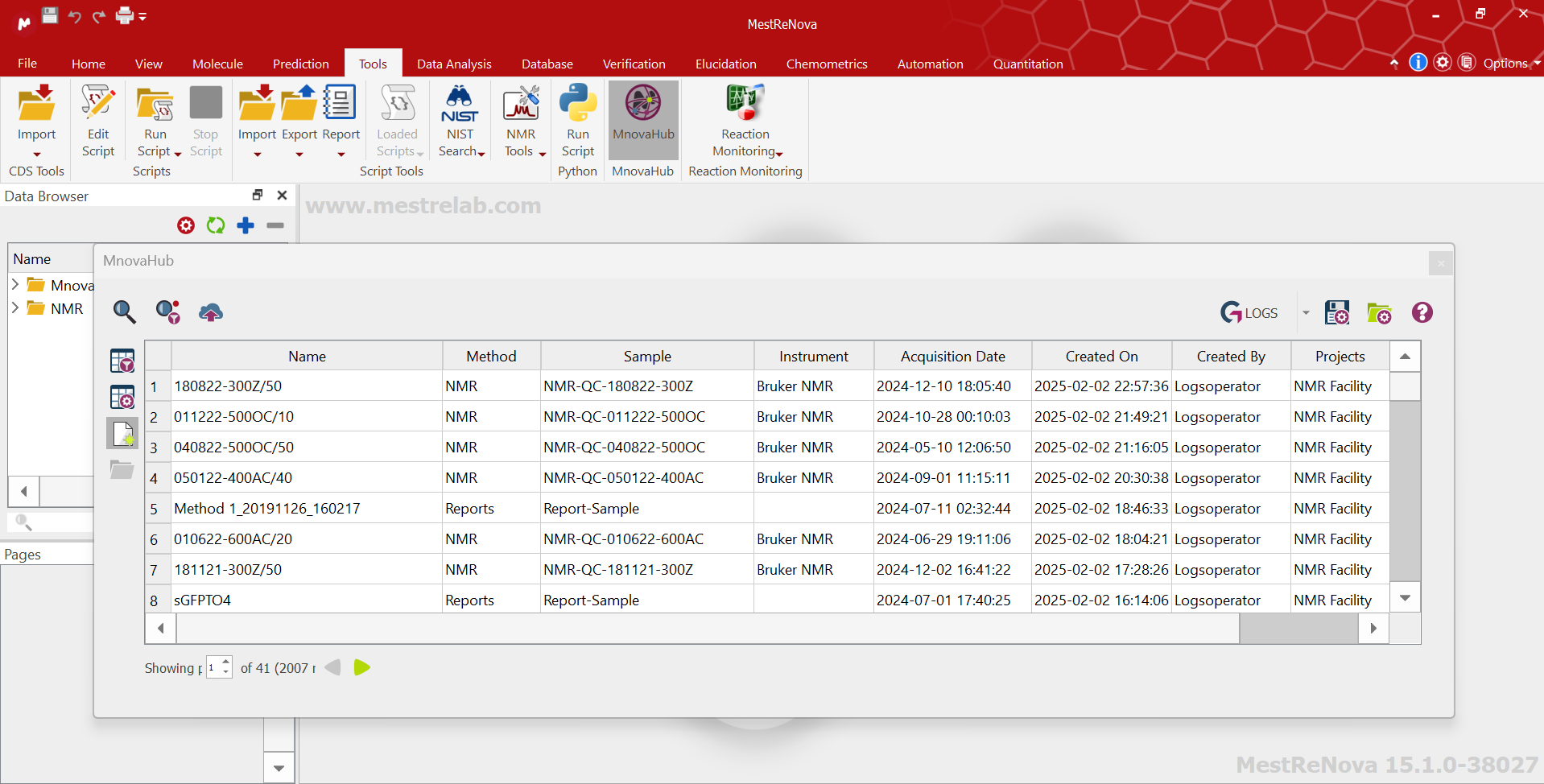Viewport: 1544px width, 784px height.
Task: Click the save icon in title bar
Action: [50, 15]
